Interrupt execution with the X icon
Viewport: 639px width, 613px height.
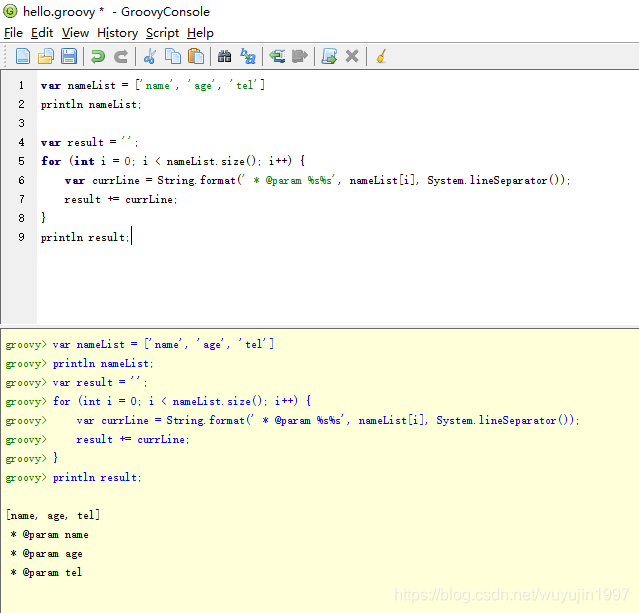(352, 56)
